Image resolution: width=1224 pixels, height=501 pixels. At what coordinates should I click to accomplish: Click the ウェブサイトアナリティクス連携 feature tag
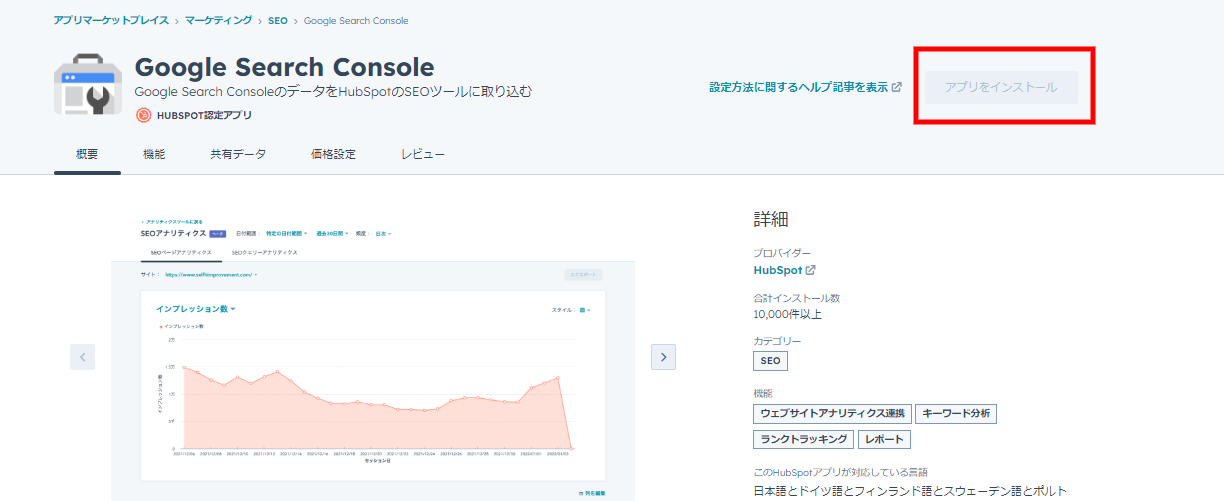pyautogui.click(x=832, y=413)
